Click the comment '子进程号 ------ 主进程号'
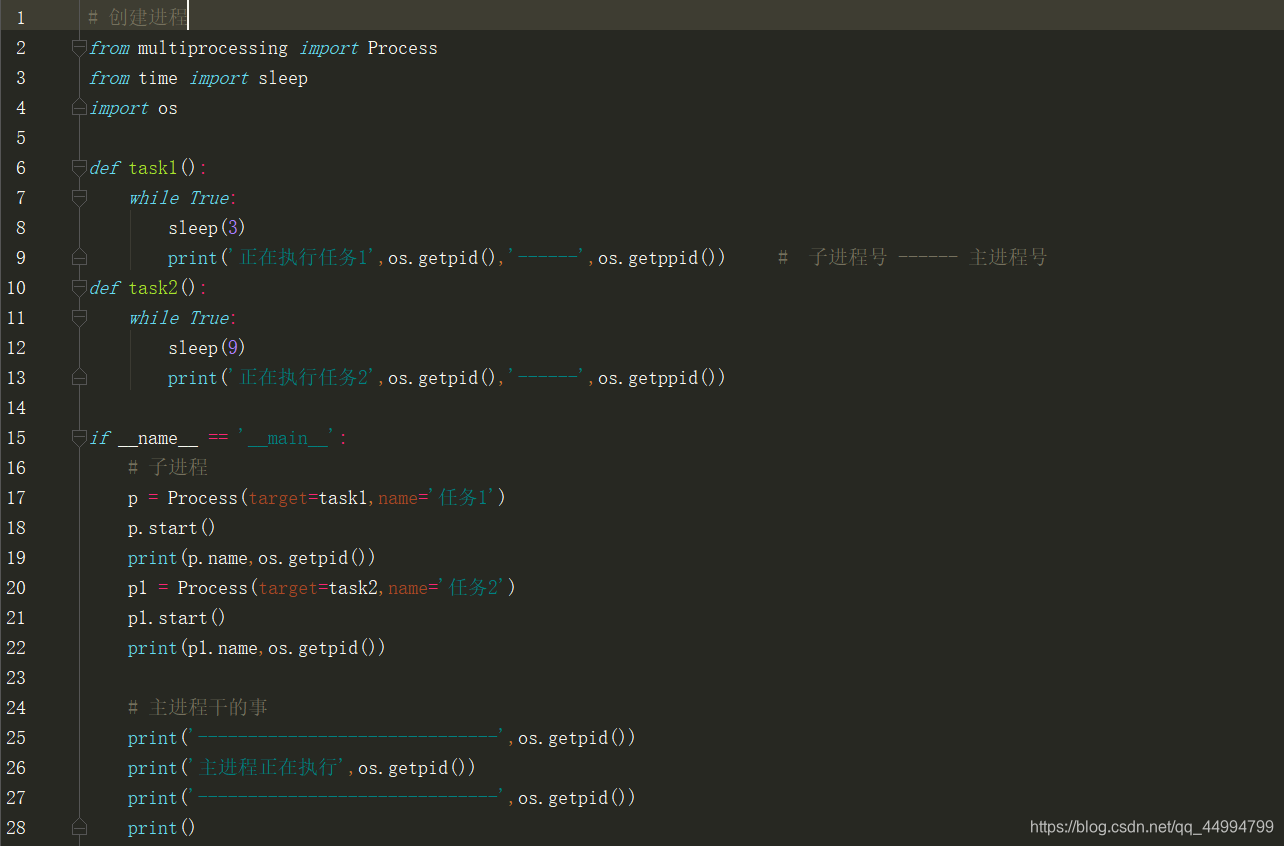 pyautogui.click(x=928, y=258)
